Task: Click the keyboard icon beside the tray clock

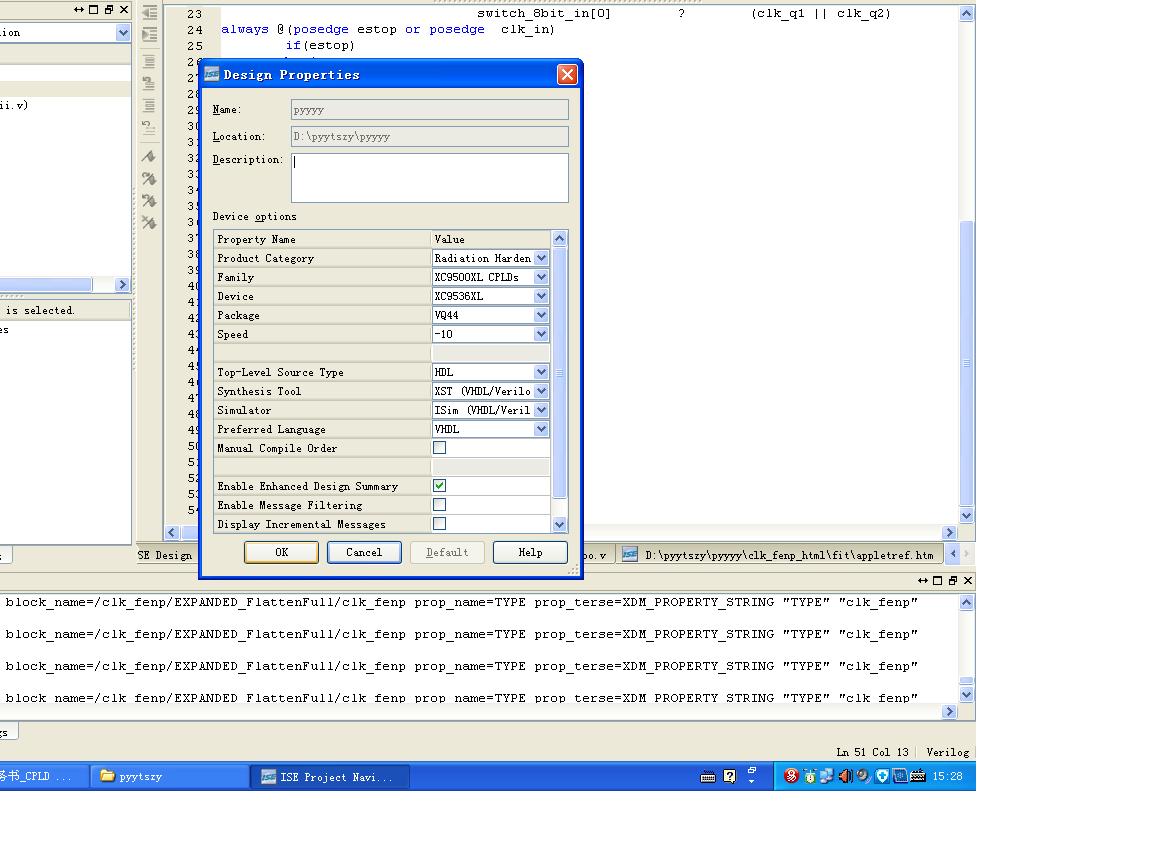Action: click(x=918, y=776)
